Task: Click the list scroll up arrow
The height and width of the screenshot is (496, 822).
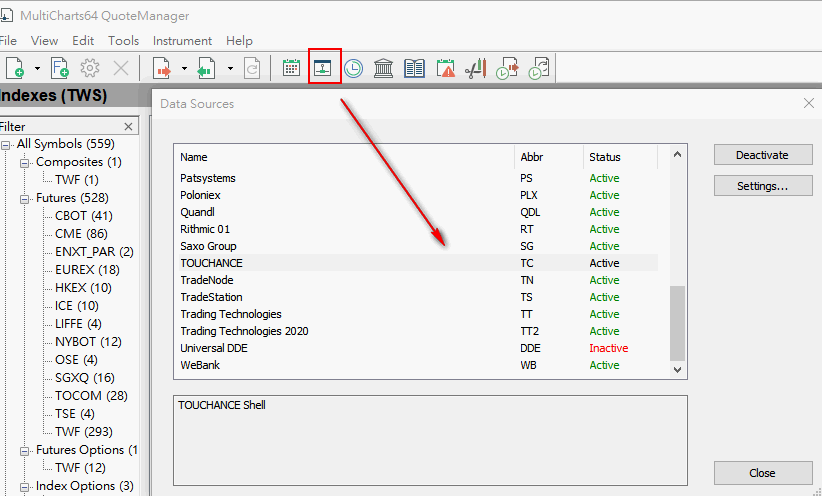Action: click(677, 154)
